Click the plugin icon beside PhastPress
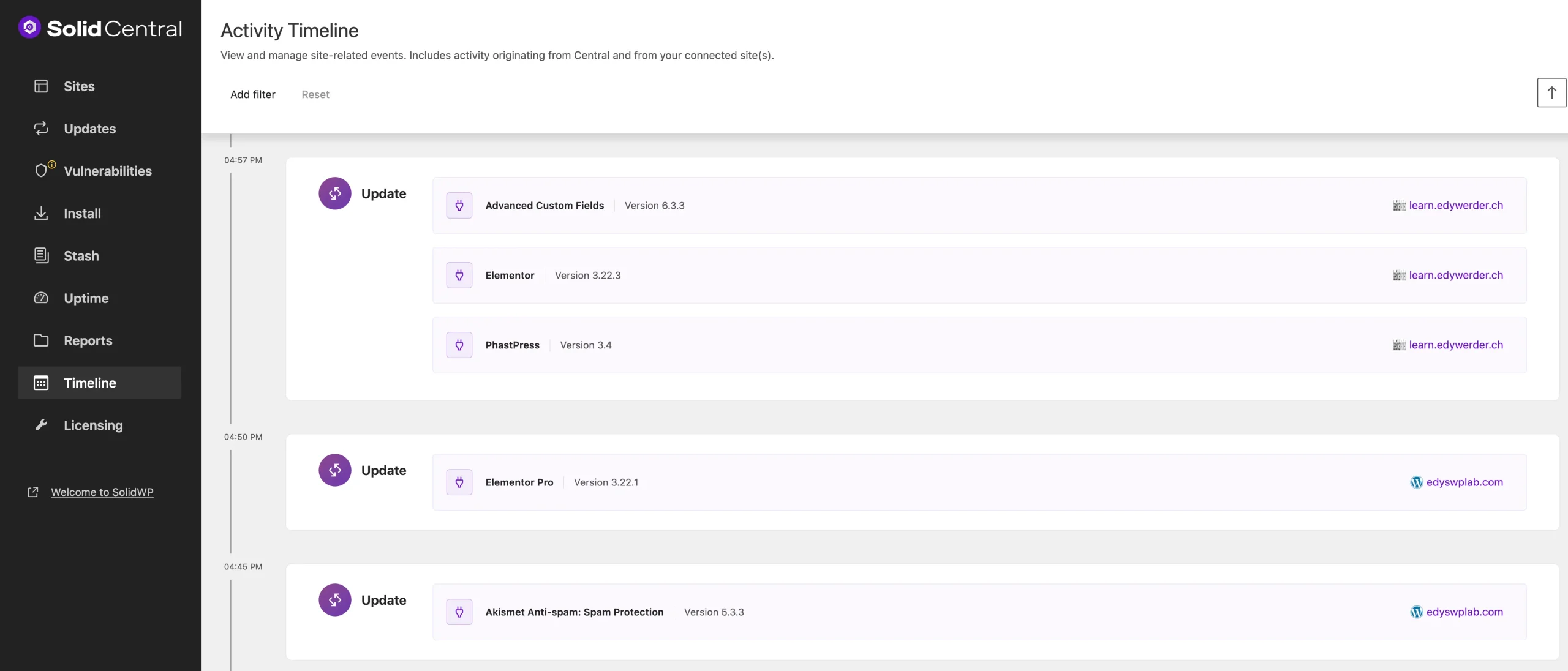 (459, 345)
